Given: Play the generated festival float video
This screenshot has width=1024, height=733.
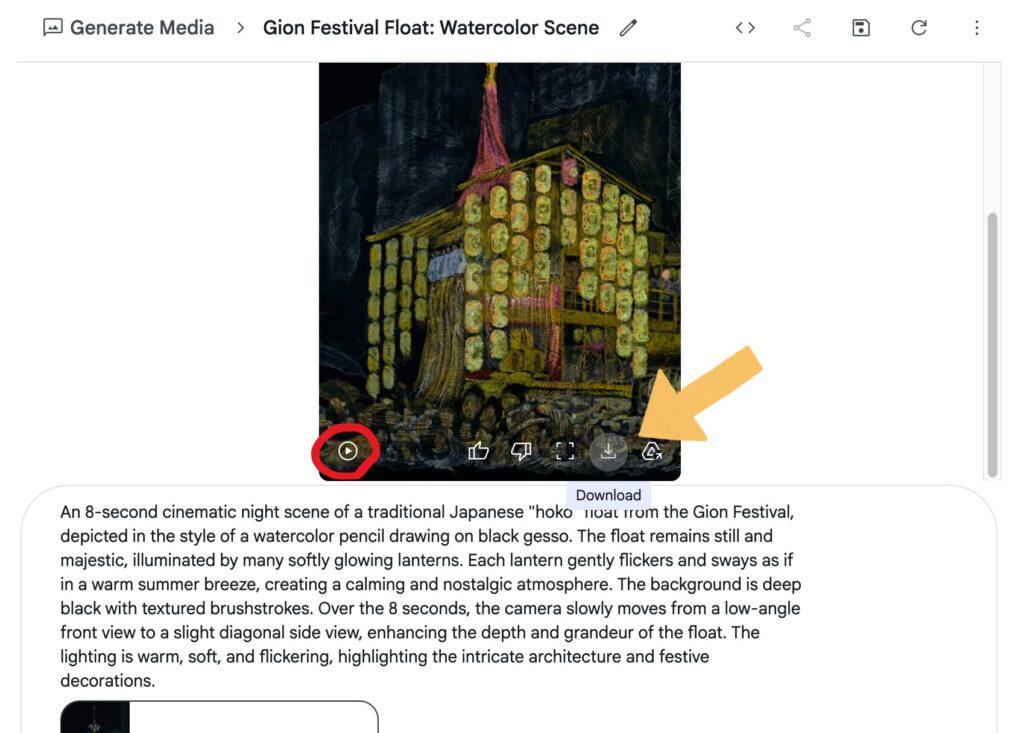Looking at the screenshot, I should pos(347,451).
